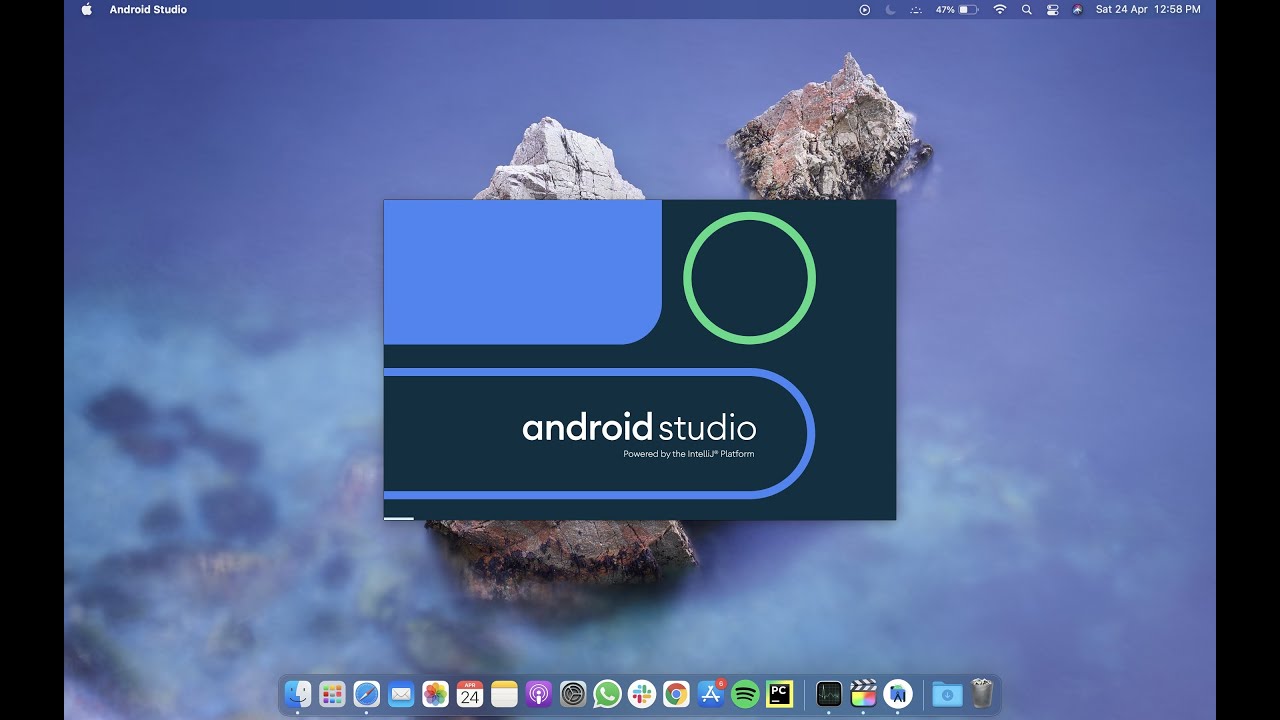Open the Apple menu
Screen dimensions: 1280x720
[86, 10]
